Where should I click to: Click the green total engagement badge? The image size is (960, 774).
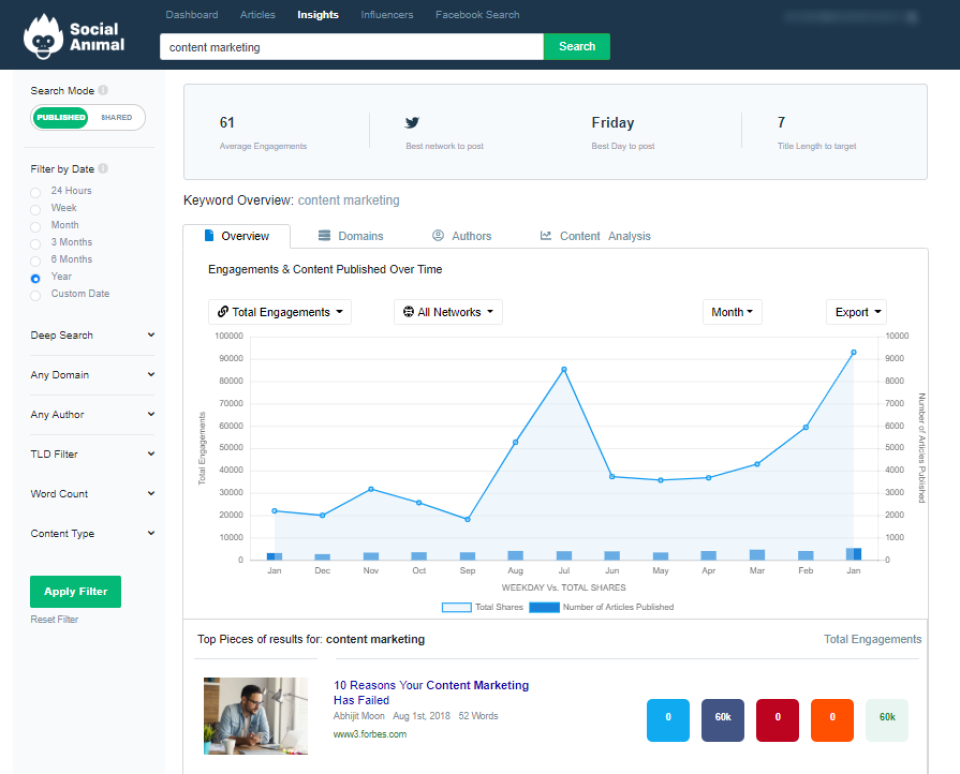887,719
